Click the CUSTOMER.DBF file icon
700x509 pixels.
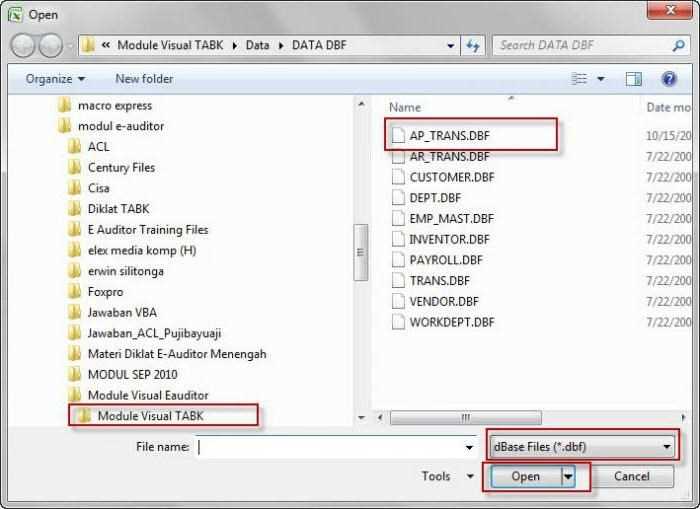tap(398, 177)
